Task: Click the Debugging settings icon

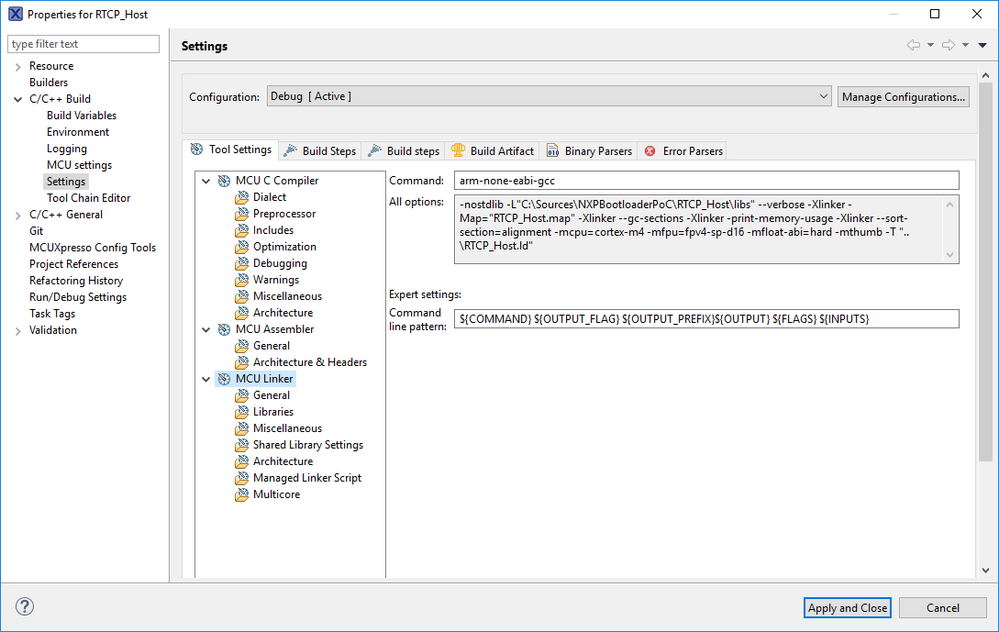Action: (242, 263)
